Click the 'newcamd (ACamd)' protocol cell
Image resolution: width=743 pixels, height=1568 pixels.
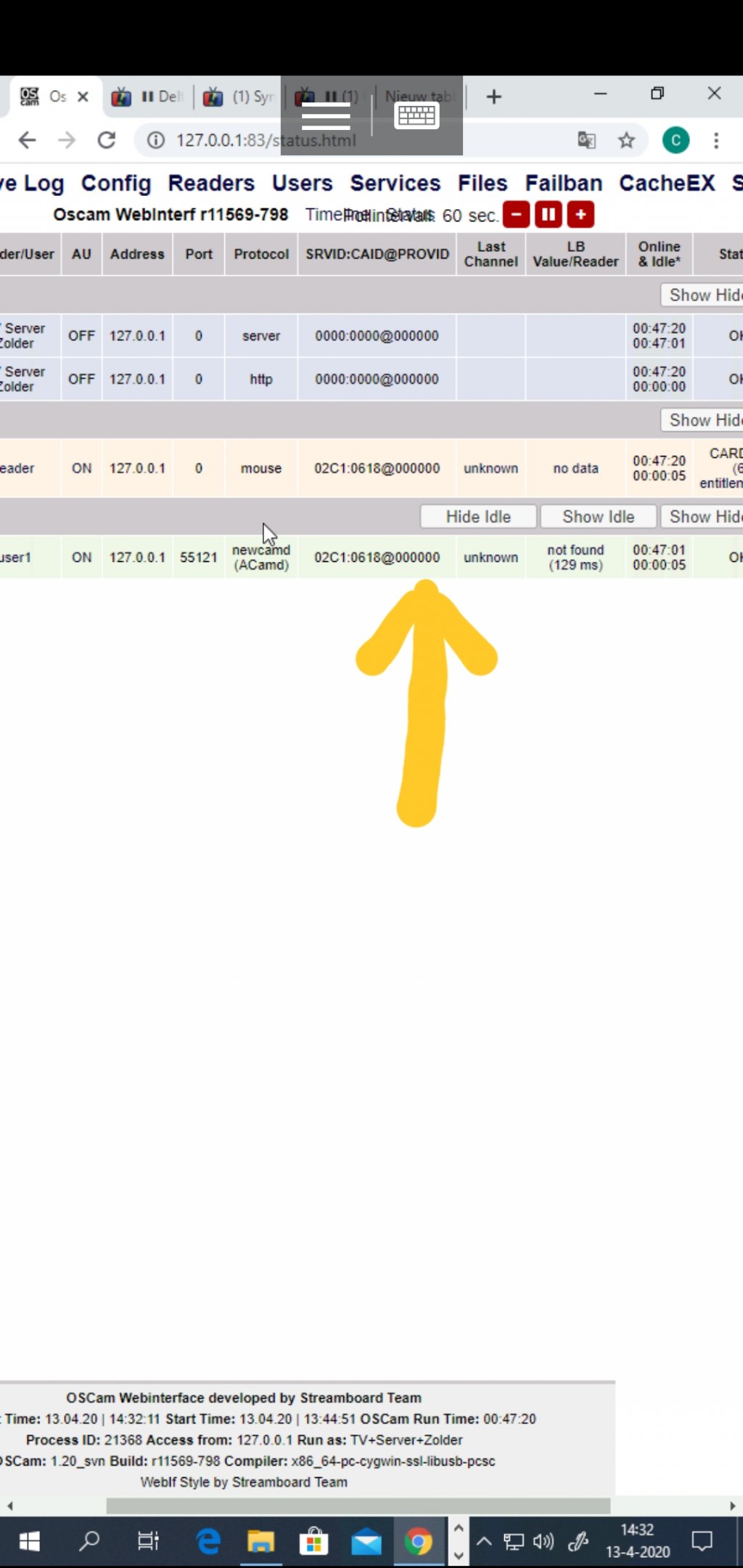click(261, 558)
